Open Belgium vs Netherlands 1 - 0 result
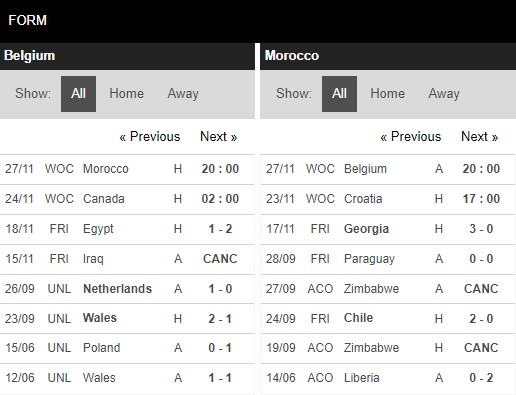 point(220,289)
